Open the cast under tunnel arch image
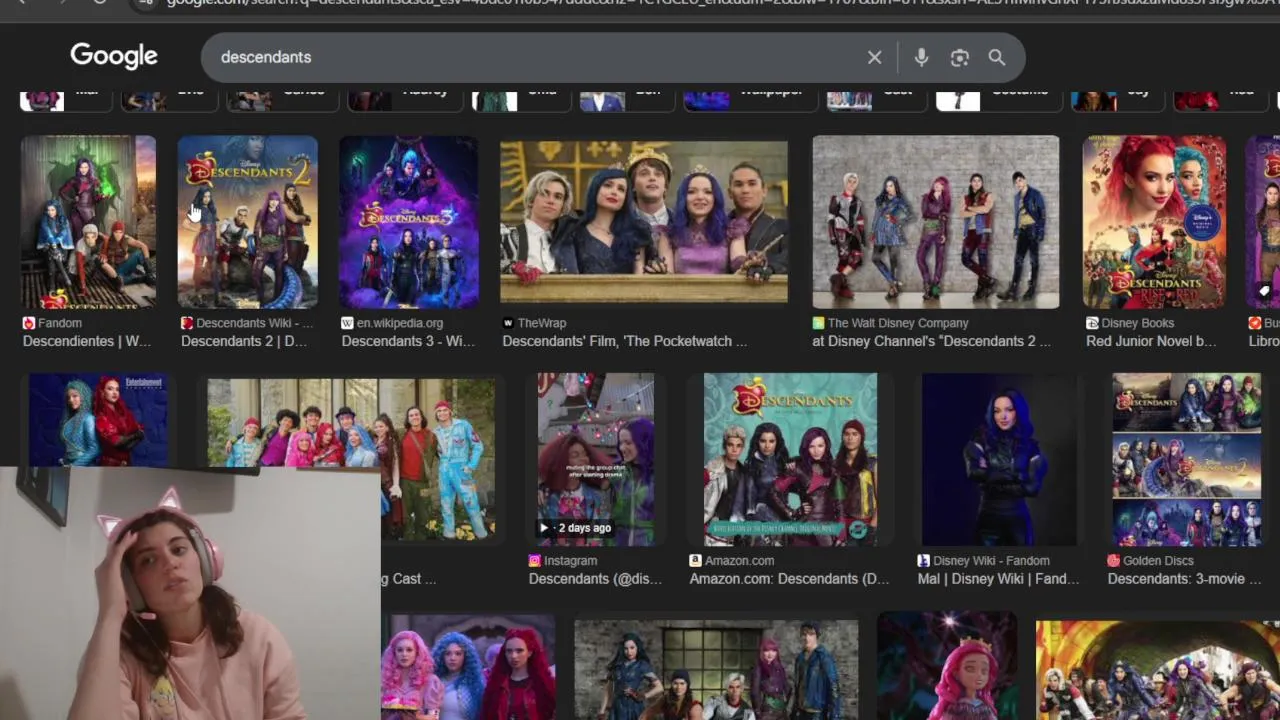Screen dimensions: 1280x720 pyautogui.click(x=1158, y=670)
